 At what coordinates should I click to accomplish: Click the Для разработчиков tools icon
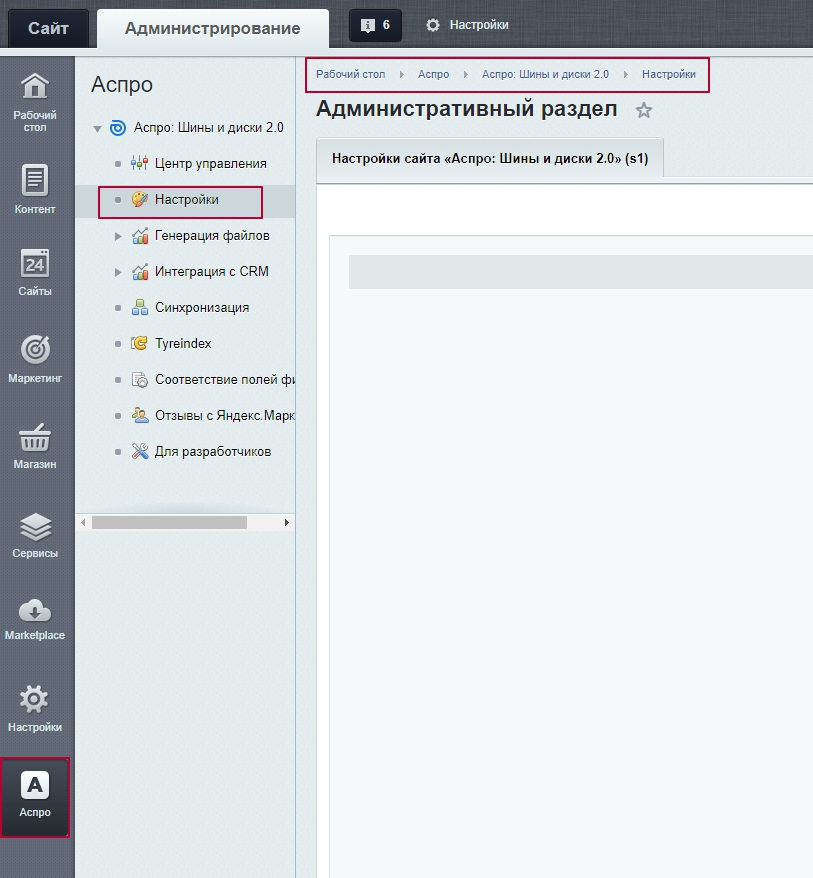pos(139,451)
